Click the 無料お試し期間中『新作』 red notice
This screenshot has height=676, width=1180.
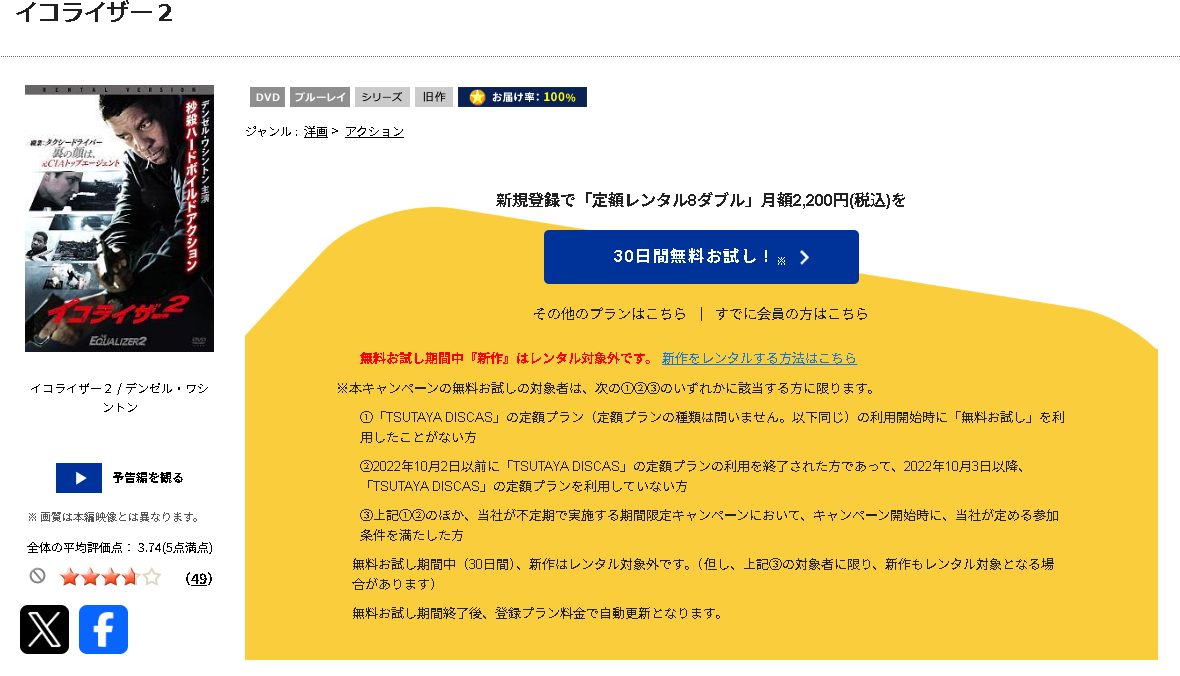coord(506,358)
